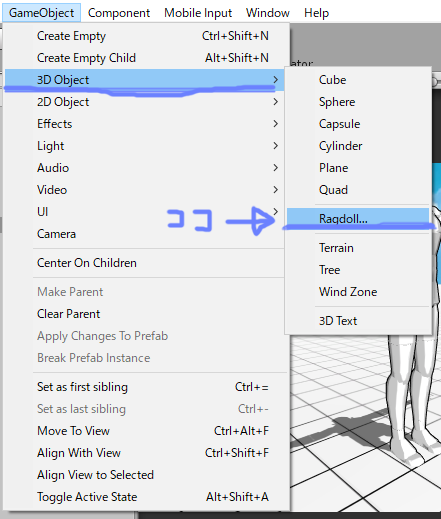
Task: Expand the Effects submenu
Action: click(144, 124)
